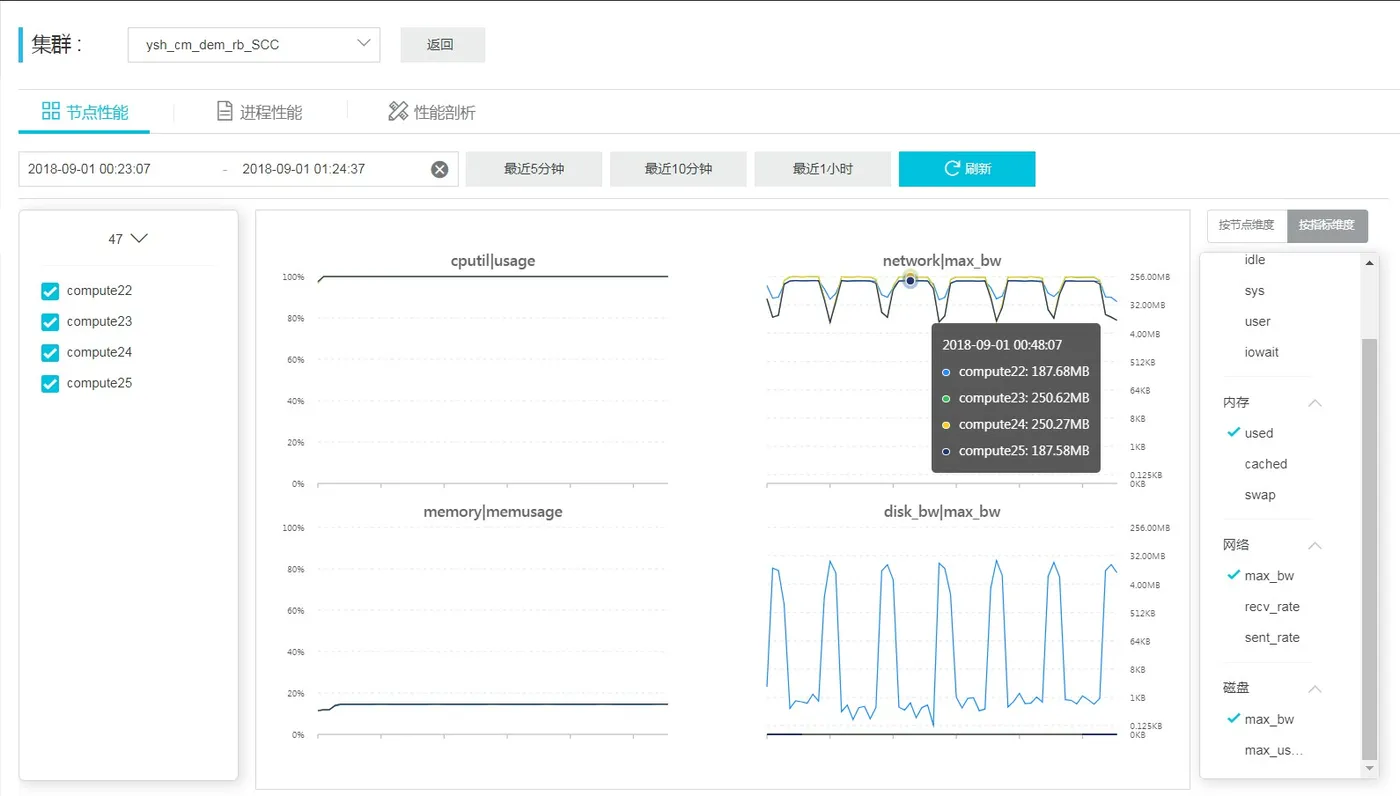Click the disk_bw|max_bw chart title
Viewport: 1400px width, 796px height.
coord(942,512)
